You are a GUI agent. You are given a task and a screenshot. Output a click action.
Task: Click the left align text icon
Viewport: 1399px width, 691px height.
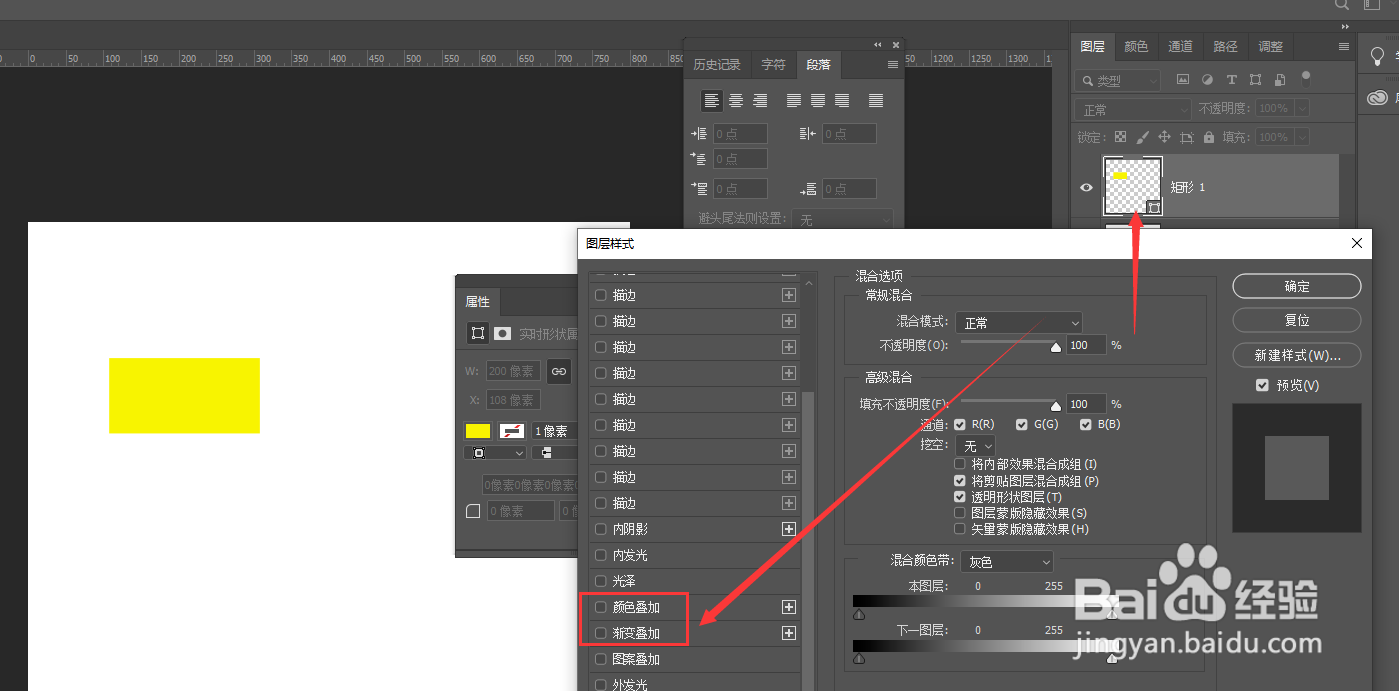[712, 100]
